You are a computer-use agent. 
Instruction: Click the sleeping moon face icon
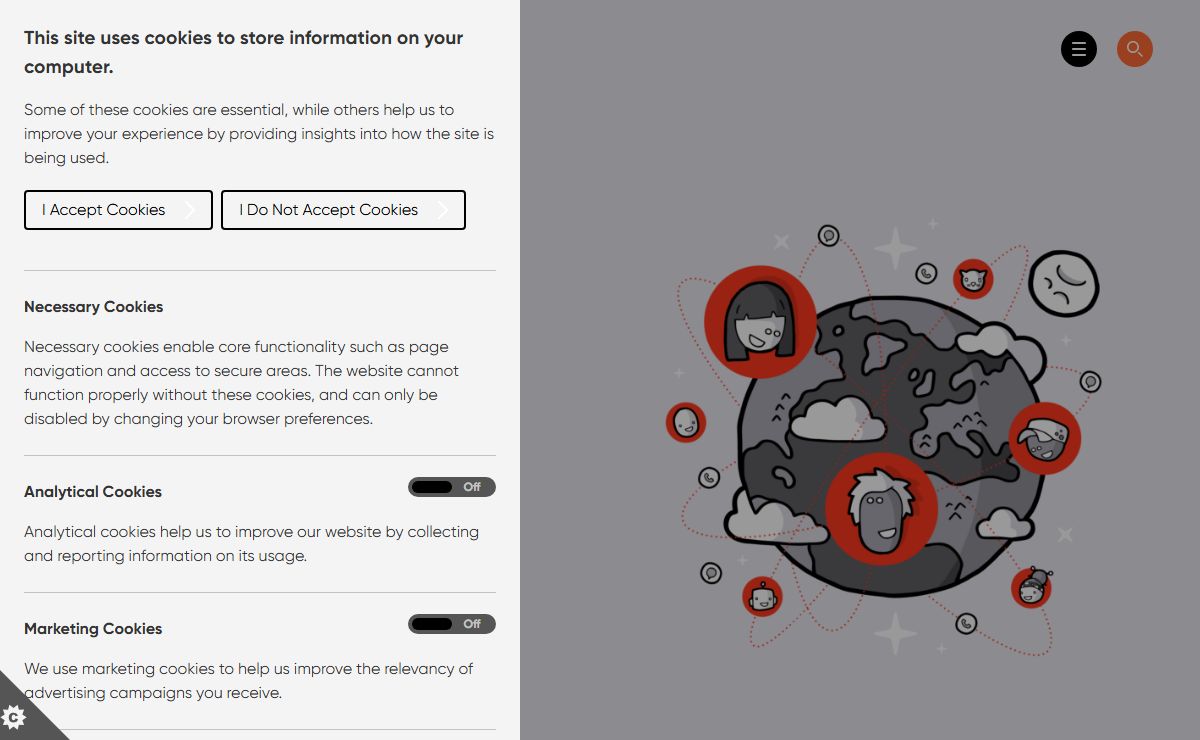[x=1064, y=283]
